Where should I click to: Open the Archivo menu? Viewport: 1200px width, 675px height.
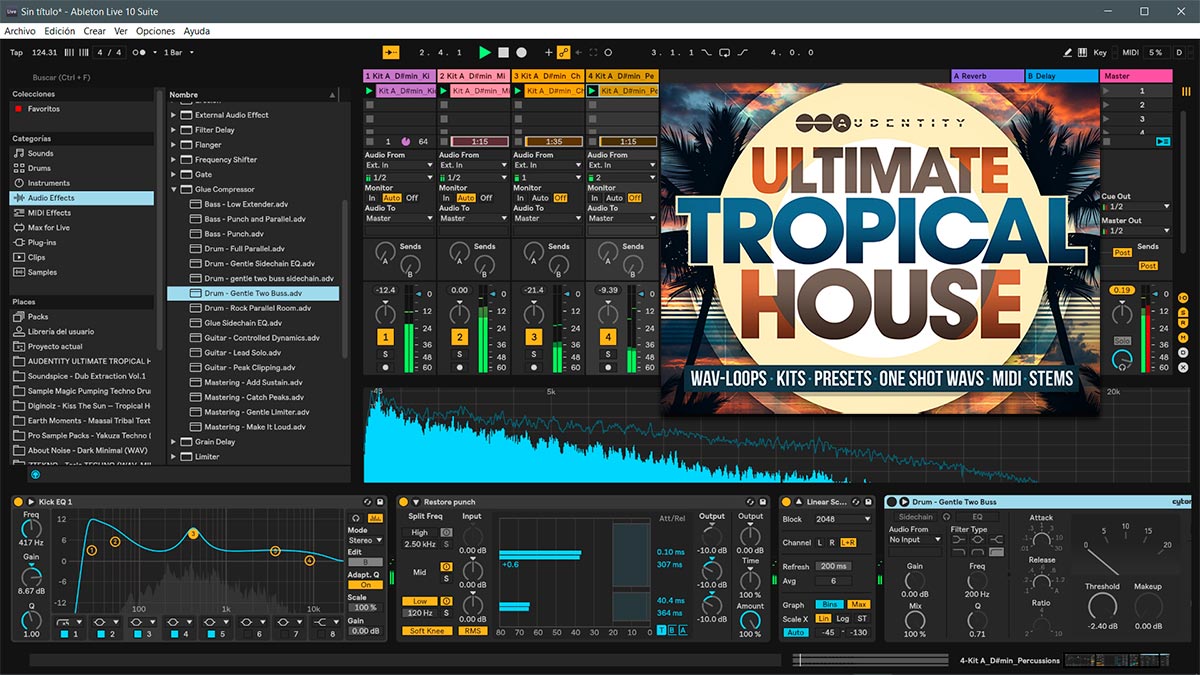pos(20,31)
